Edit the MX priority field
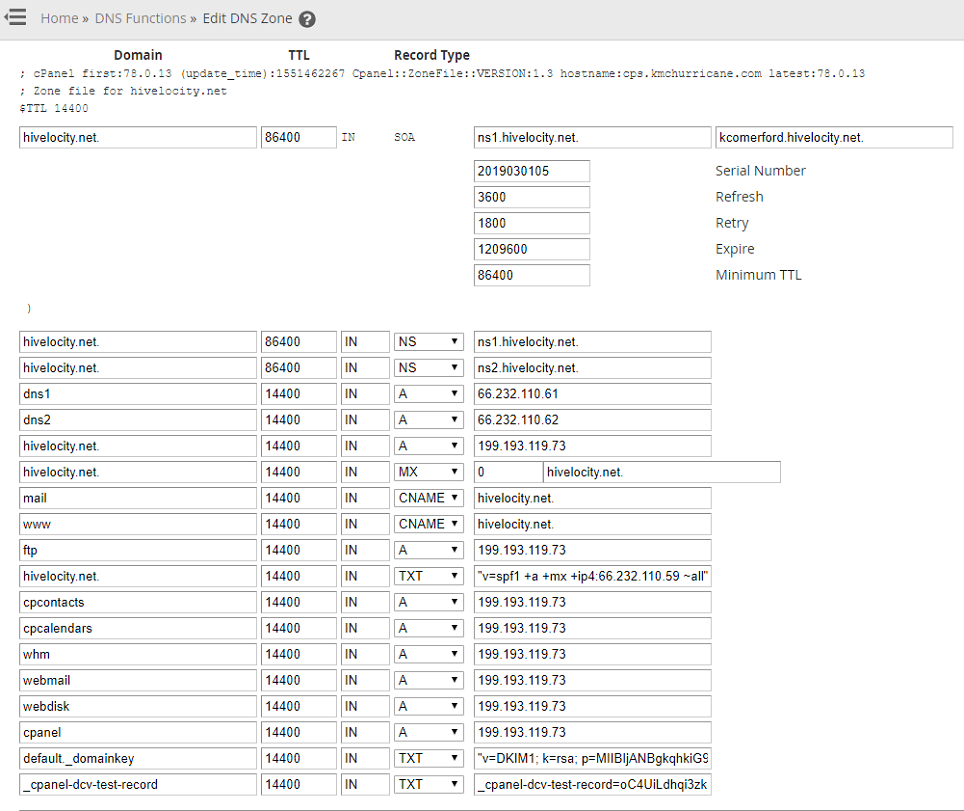The width and height of the screenshot is (964, 811). point(507,472)
